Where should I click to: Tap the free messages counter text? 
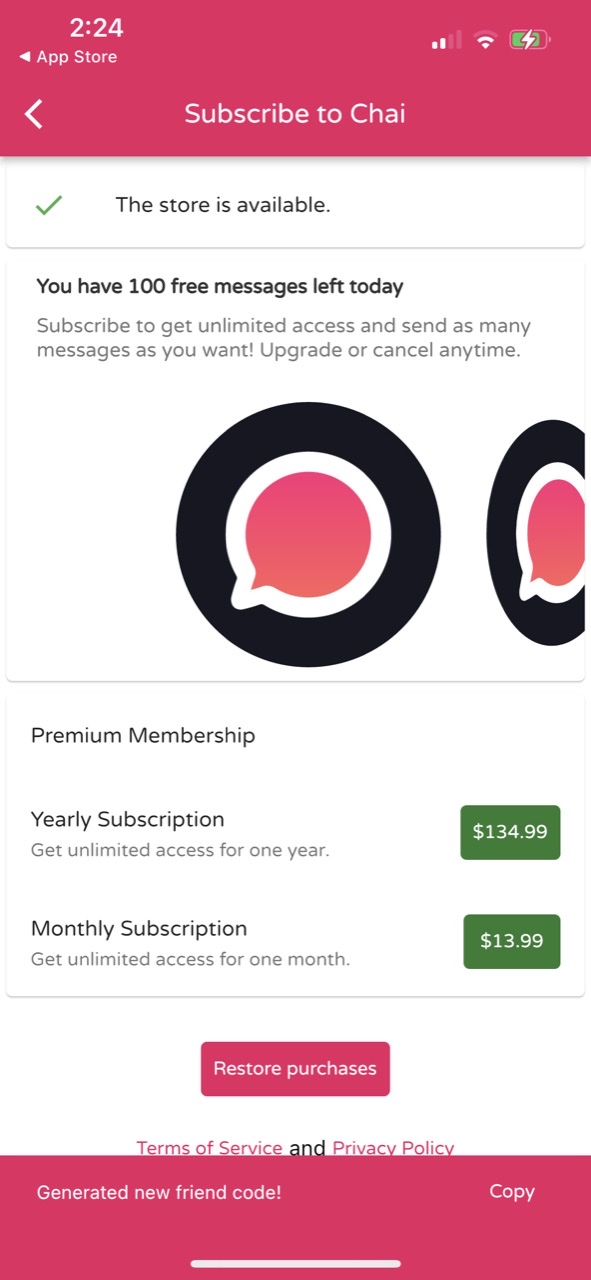coord(219,286)
